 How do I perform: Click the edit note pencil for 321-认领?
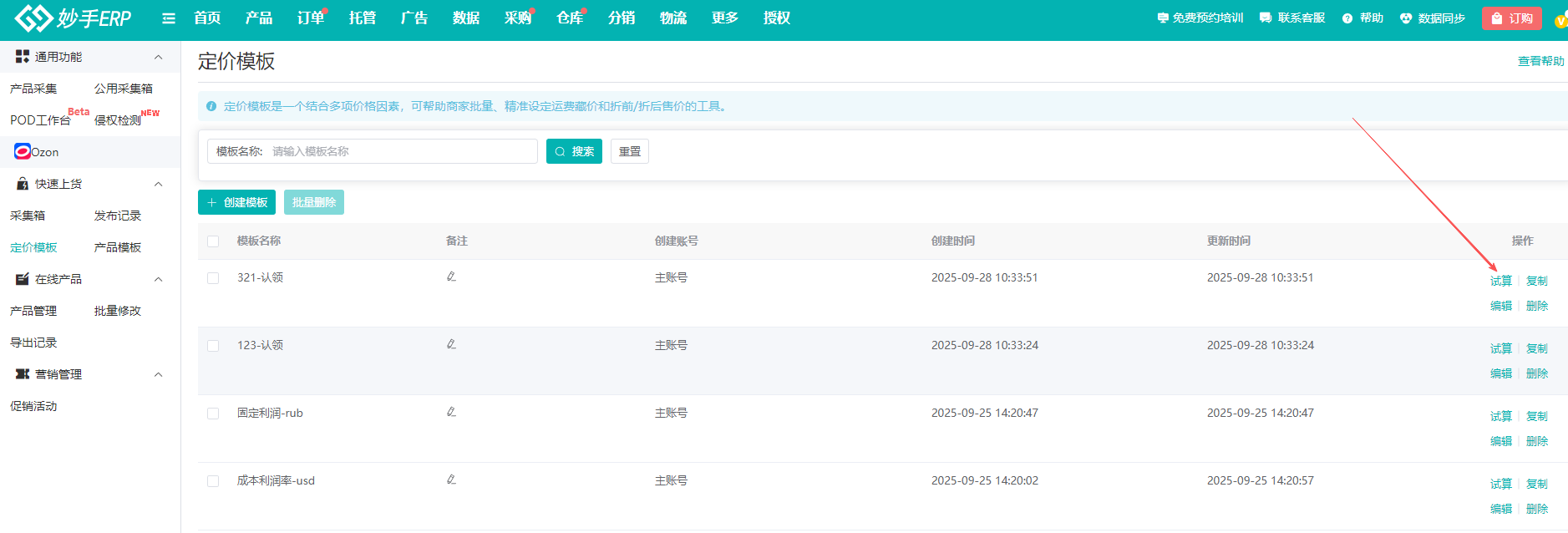(451, 277)
